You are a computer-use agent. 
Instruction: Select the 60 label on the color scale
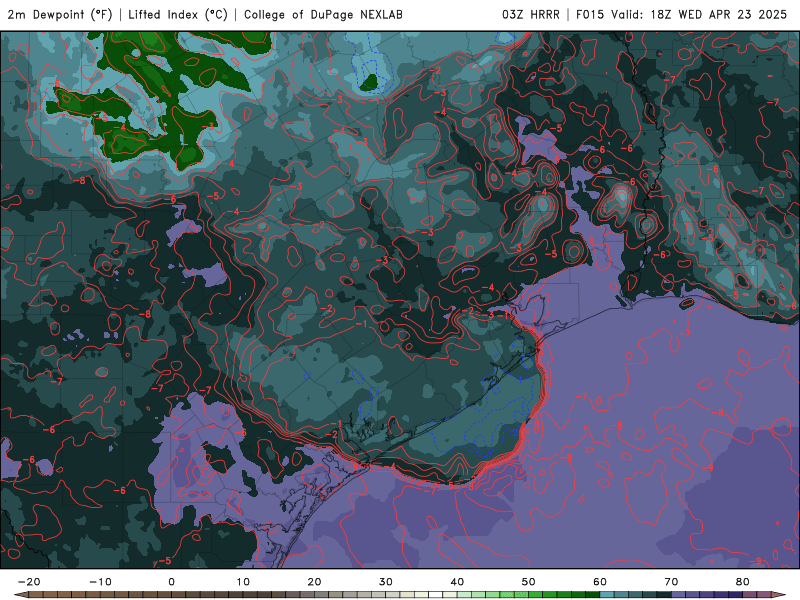(x=600, y=582)
